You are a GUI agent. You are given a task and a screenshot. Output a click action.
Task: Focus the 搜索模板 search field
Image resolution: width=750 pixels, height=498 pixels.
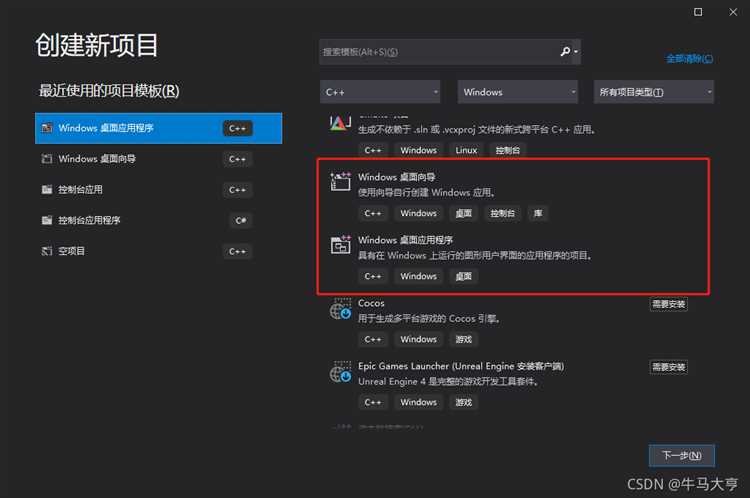[x=439, y=52]
